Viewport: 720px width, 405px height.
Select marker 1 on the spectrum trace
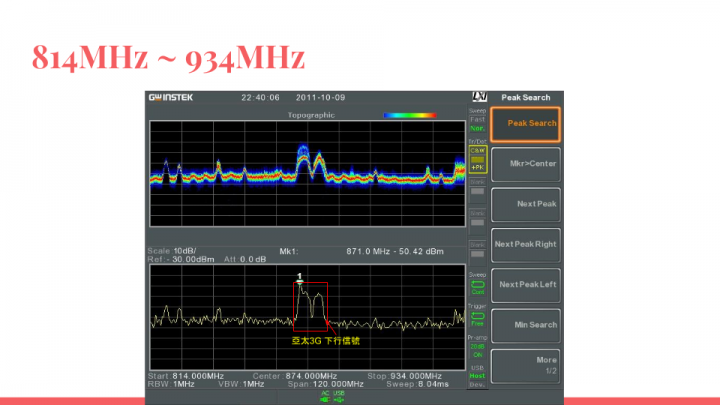(299, 278)
